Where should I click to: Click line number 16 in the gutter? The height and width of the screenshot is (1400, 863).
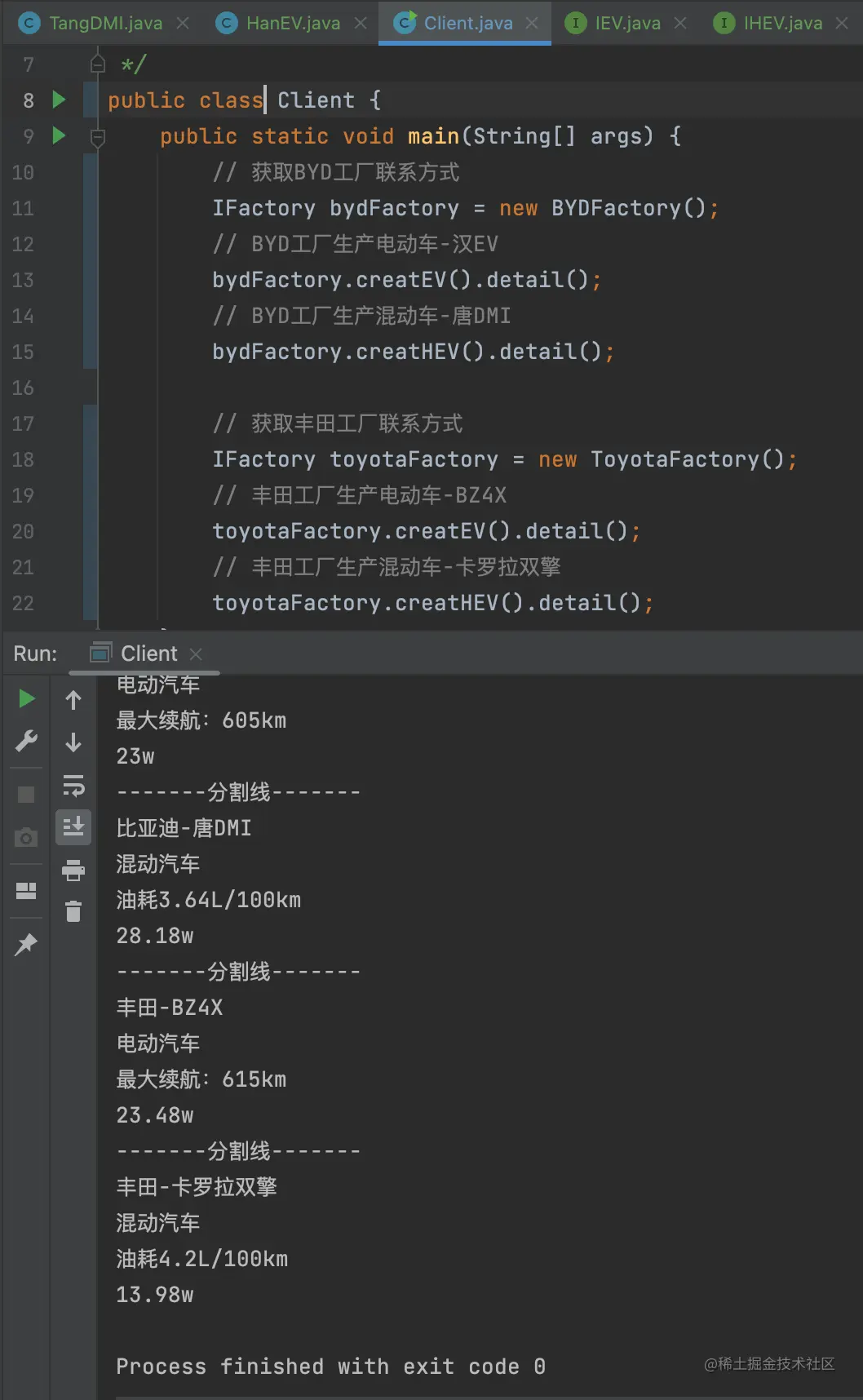(23, 388)
